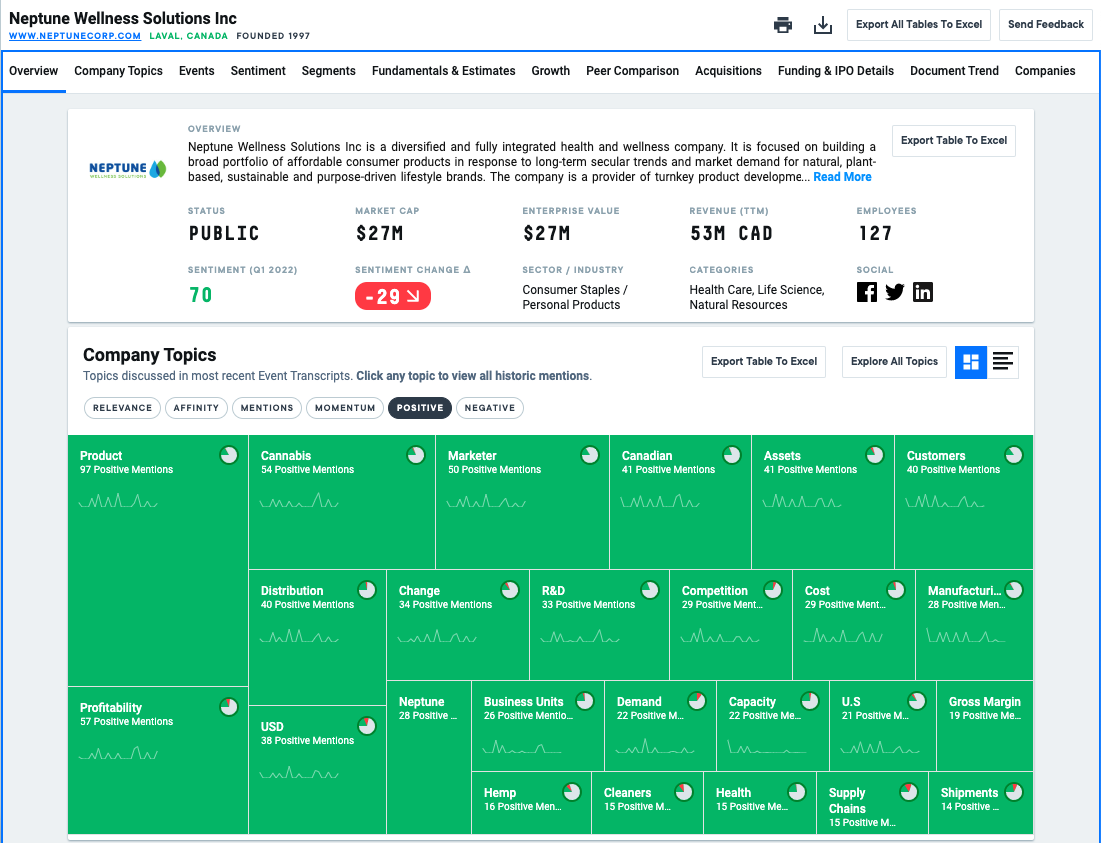
Task: Click the Assets tile pie chart icon
Action: point(875,456)
